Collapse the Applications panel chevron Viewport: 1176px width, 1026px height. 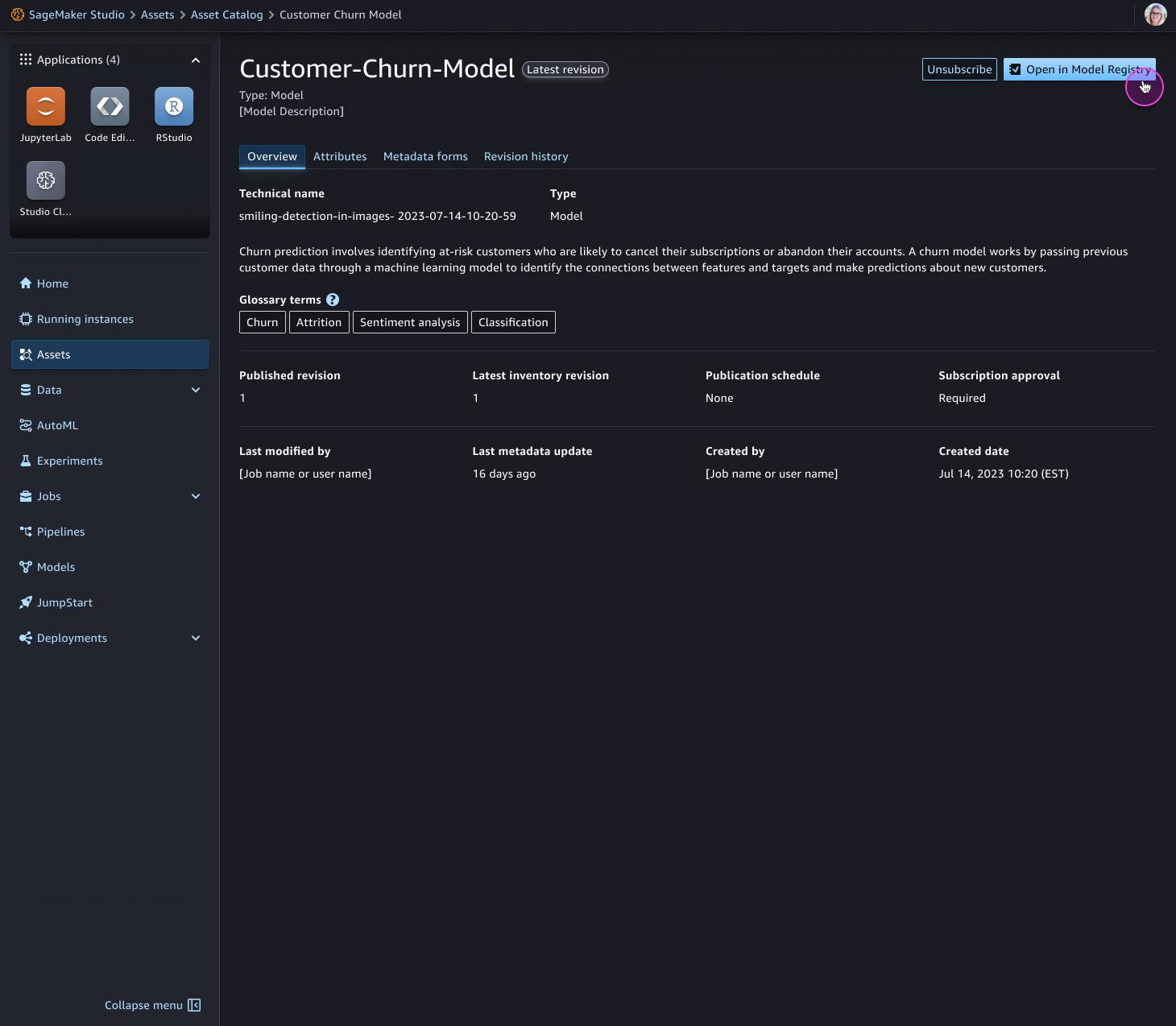pyautogui.click(x=195, y=60)
